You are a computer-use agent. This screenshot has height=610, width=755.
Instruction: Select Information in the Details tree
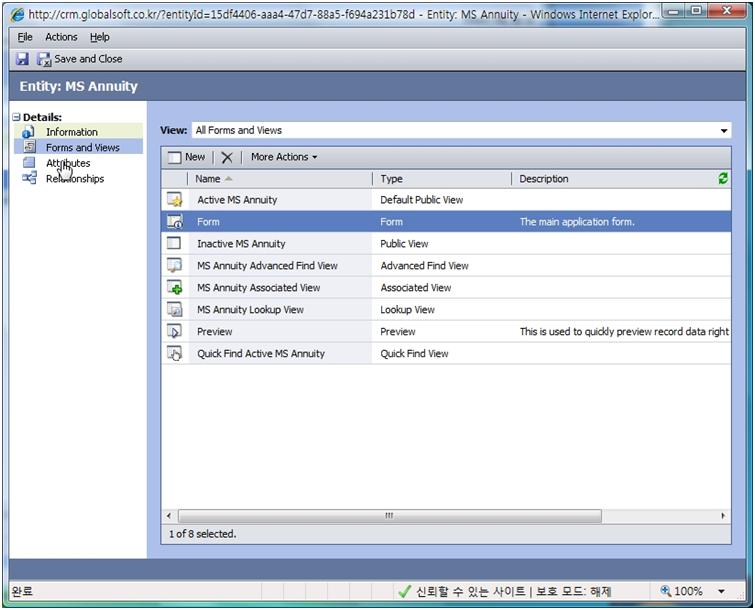[x=72, y=132]
